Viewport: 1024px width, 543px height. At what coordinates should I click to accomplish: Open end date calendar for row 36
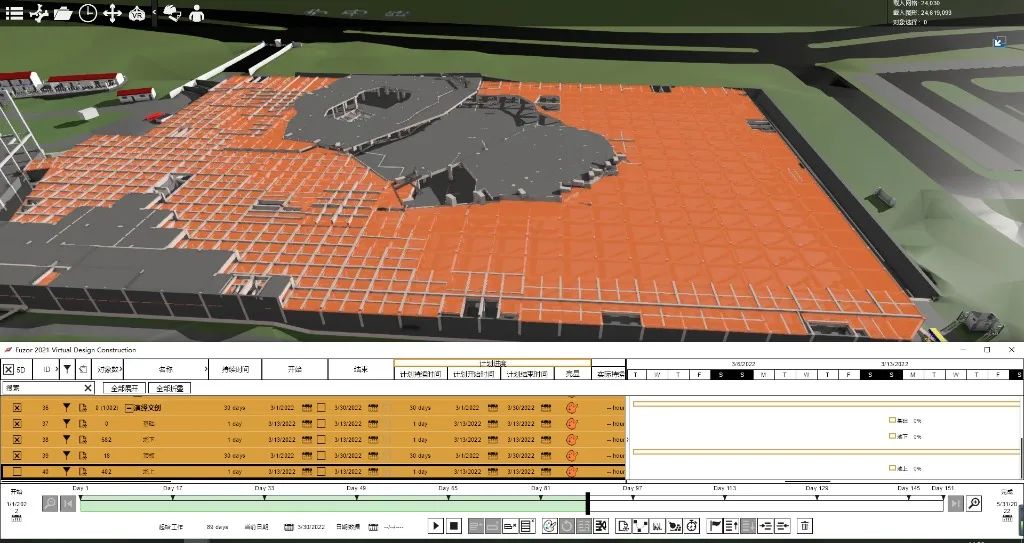tap(373, 408)
